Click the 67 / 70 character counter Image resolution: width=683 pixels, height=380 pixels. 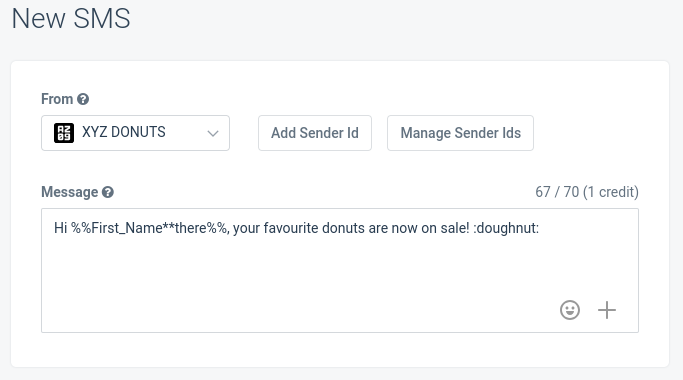pos(557,192)
